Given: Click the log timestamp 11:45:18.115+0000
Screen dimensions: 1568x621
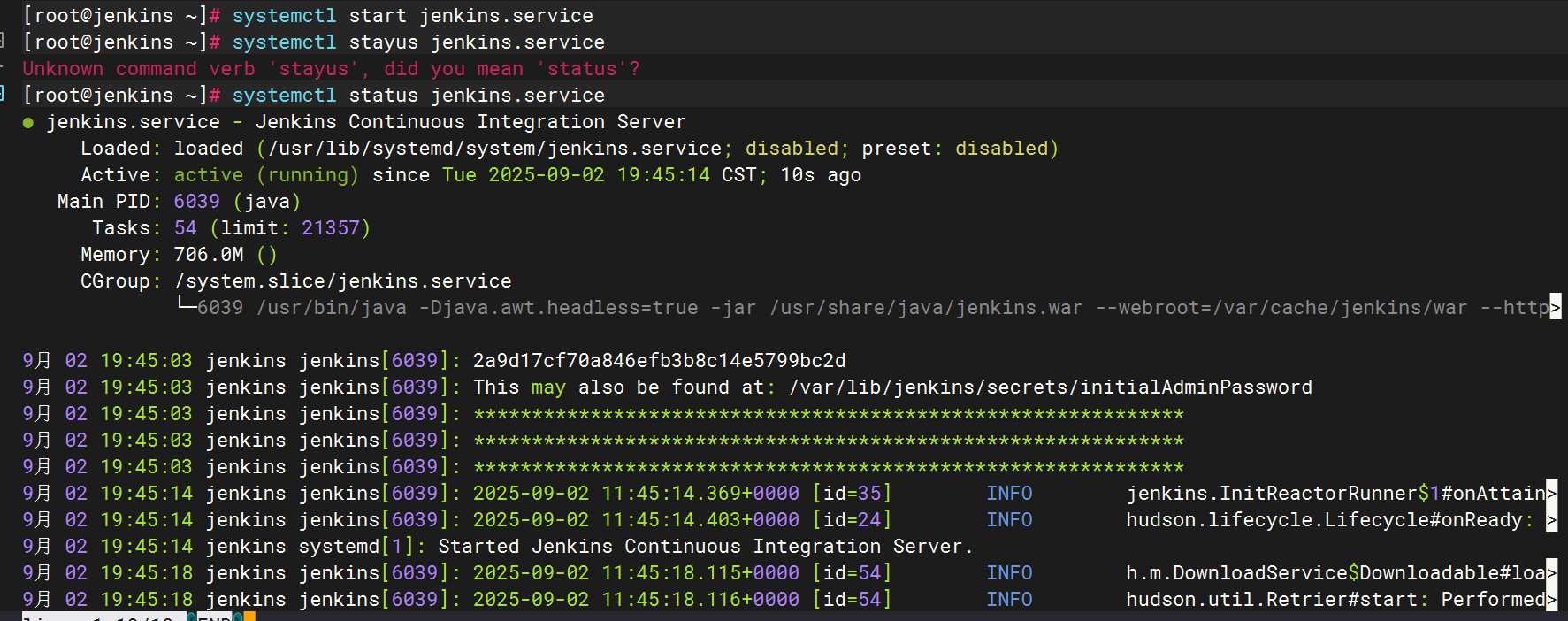Looking at the screenshot, I should click(700, 573).
